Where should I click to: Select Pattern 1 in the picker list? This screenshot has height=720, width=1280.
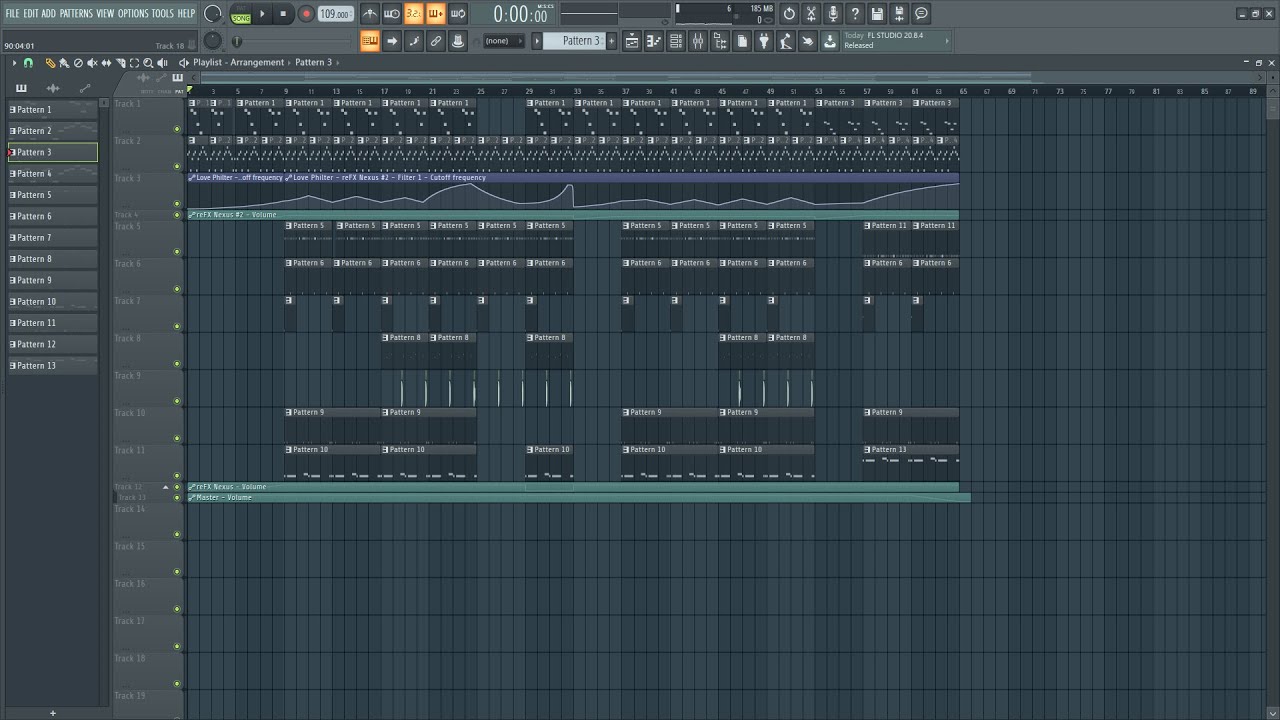coord(53,110)
